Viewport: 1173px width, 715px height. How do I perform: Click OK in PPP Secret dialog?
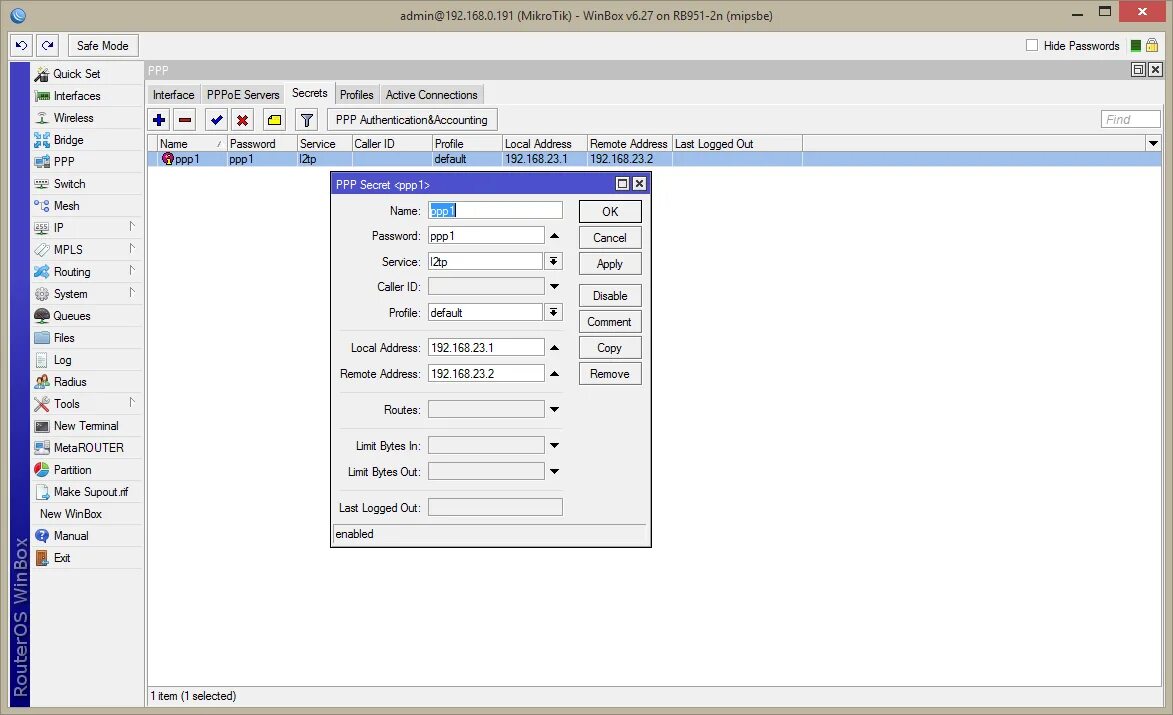(x=610, y=212)
